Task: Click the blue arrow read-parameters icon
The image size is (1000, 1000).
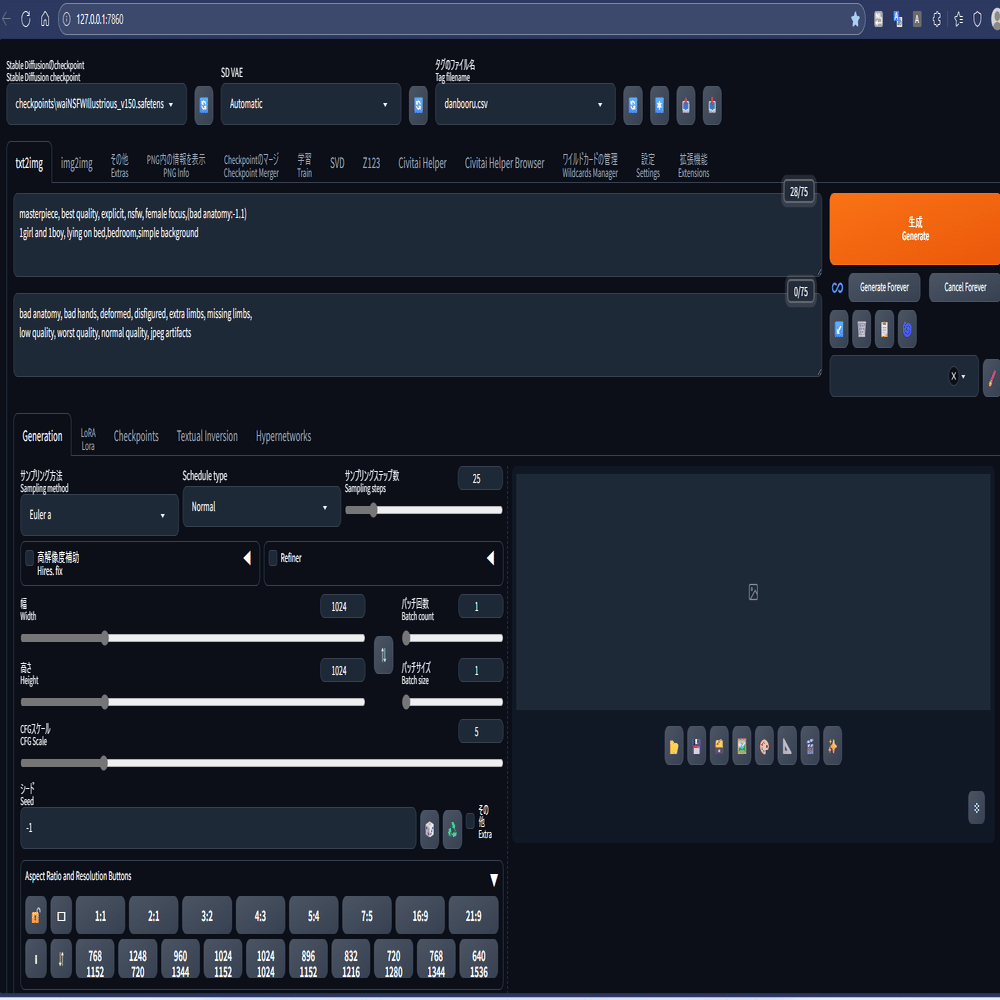Action: 839,329
